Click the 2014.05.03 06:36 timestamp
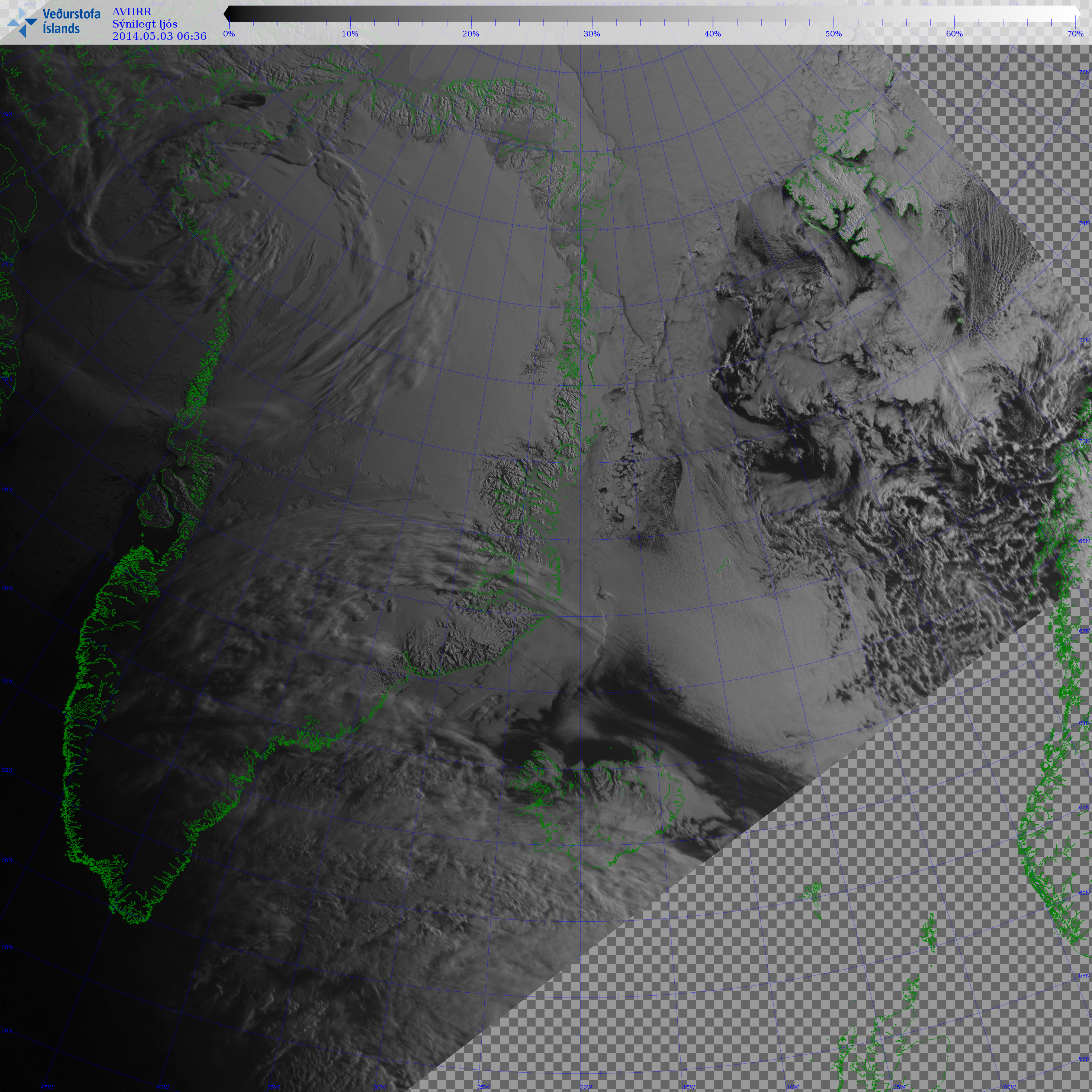1092x1092 pixels. coord(160,36)
